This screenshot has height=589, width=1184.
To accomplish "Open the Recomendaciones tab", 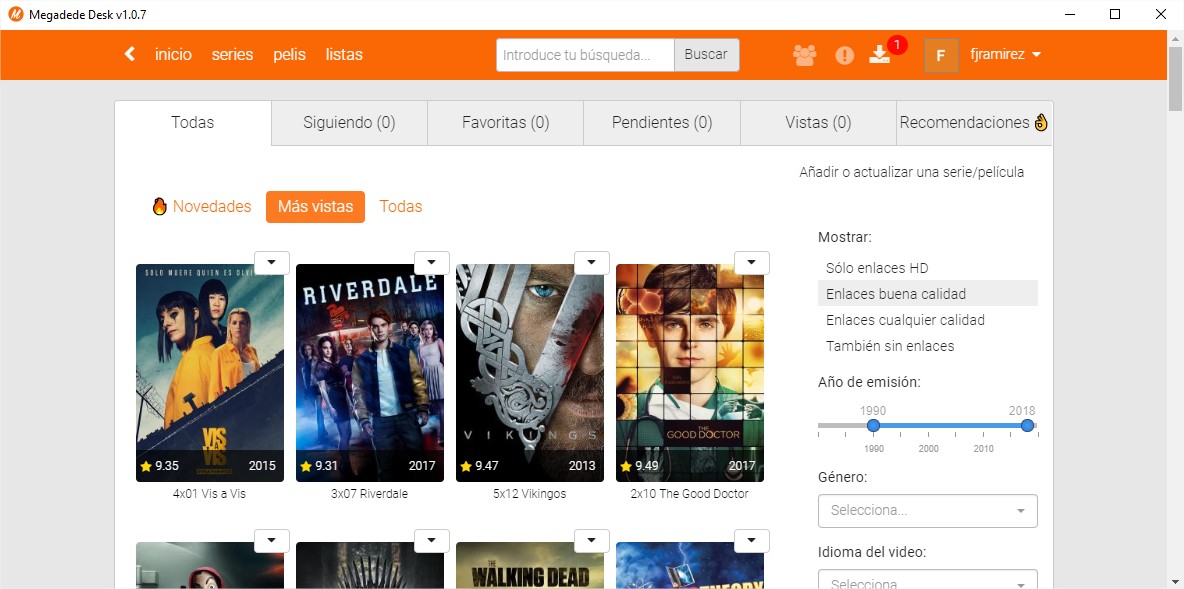I will (974, 122).
